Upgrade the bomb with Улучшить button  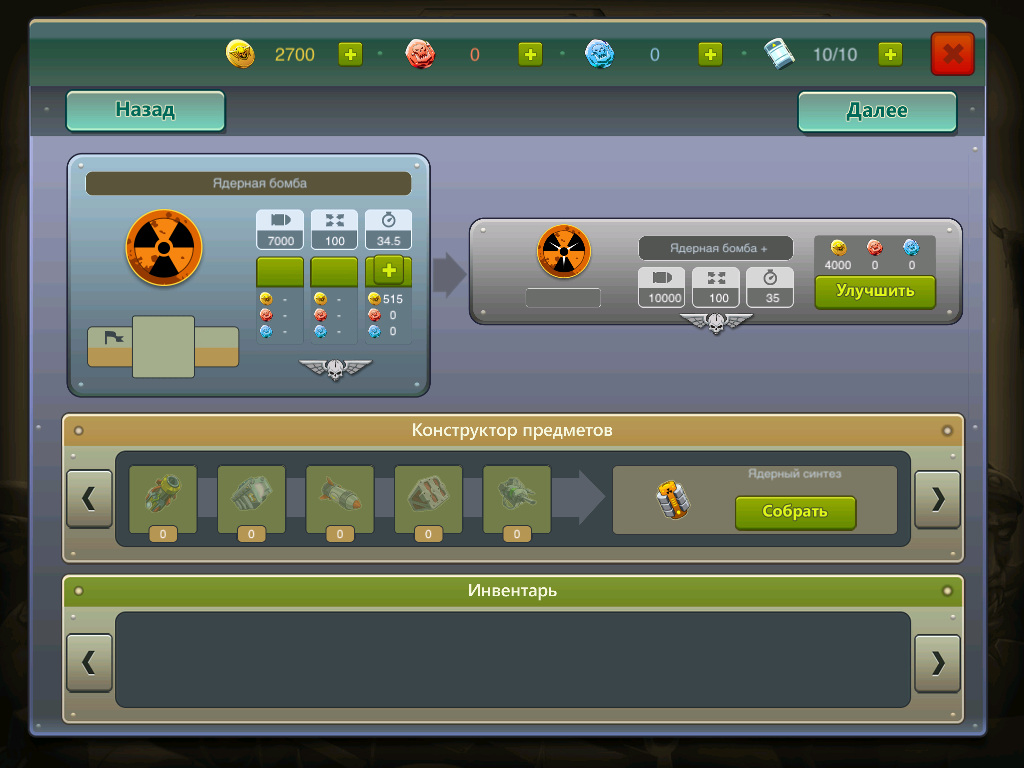coord(875,291)
